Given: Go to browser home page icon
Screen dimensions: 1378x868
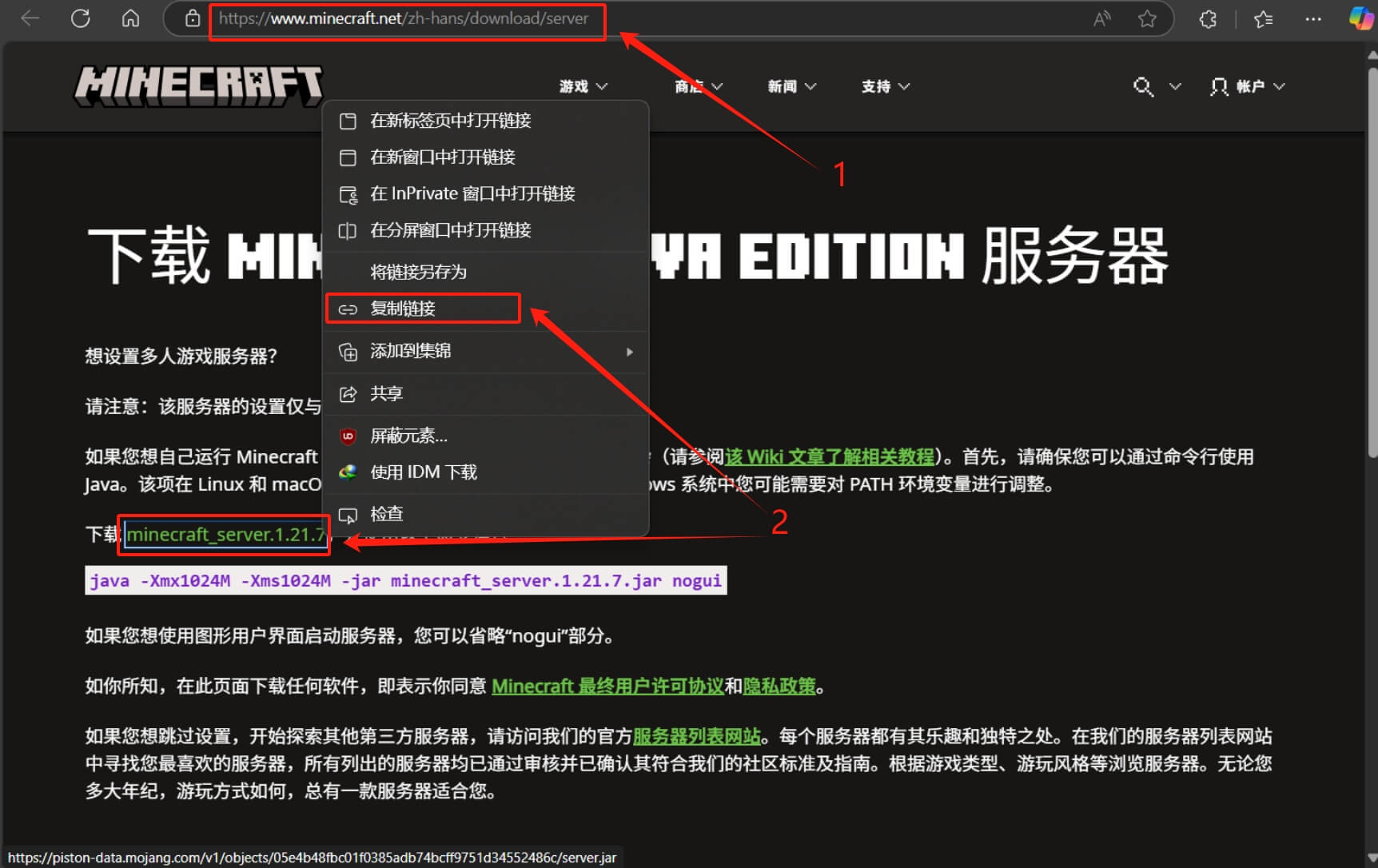Looking at the screenshot, I should 130,18.
